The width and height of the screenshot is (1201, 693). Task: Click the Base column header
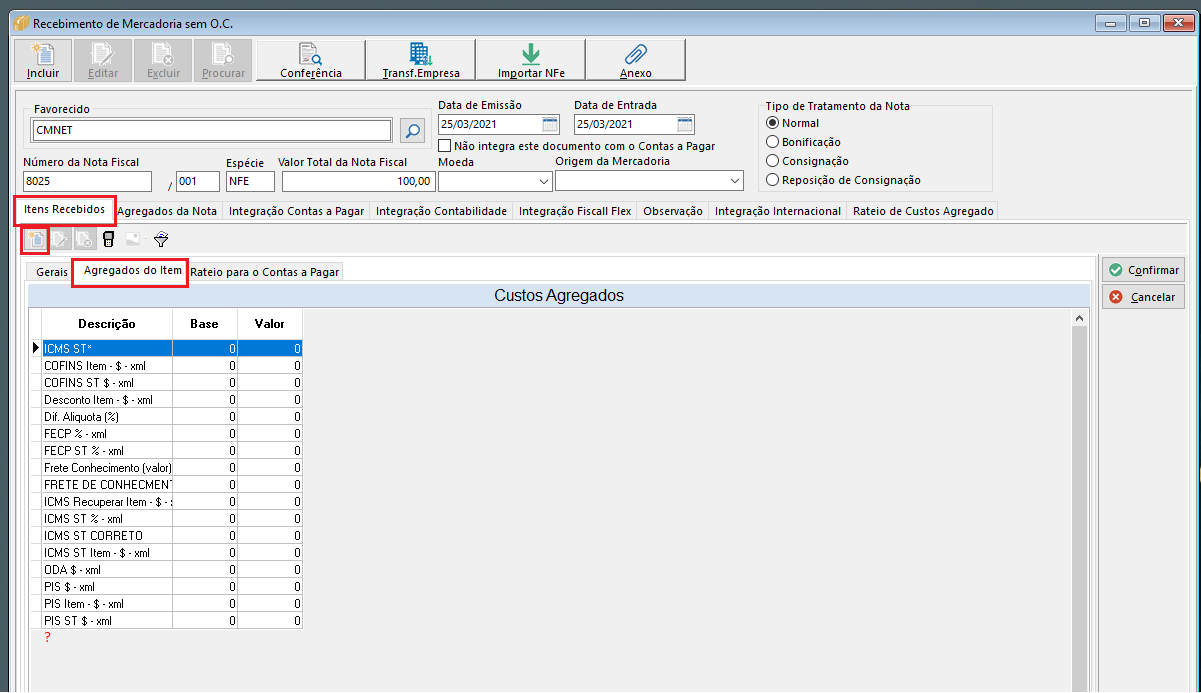[x=205, y=324]
